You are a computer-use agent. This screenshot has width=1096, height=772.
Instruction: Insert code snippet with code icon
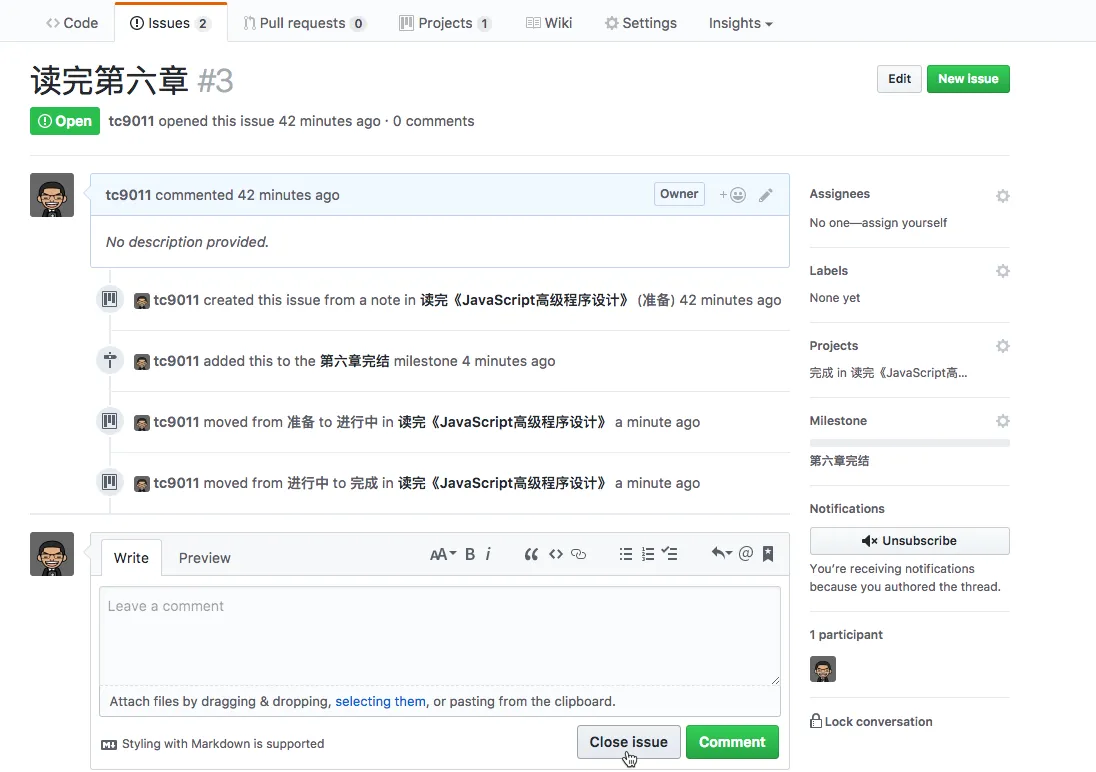pyautogui.click(x=555, y=554)
